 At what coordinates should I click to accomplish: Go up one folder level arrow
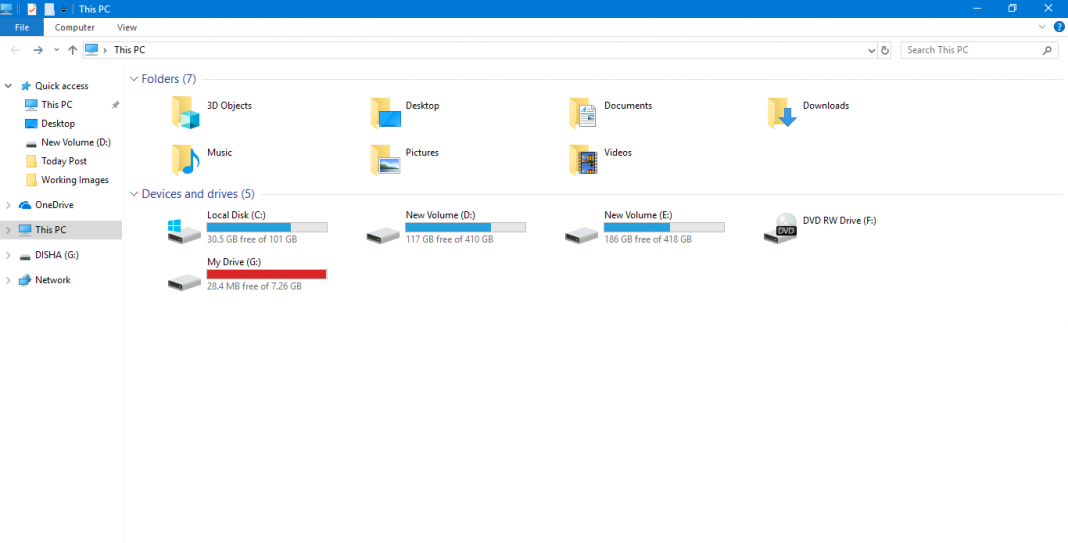point(72,50)
